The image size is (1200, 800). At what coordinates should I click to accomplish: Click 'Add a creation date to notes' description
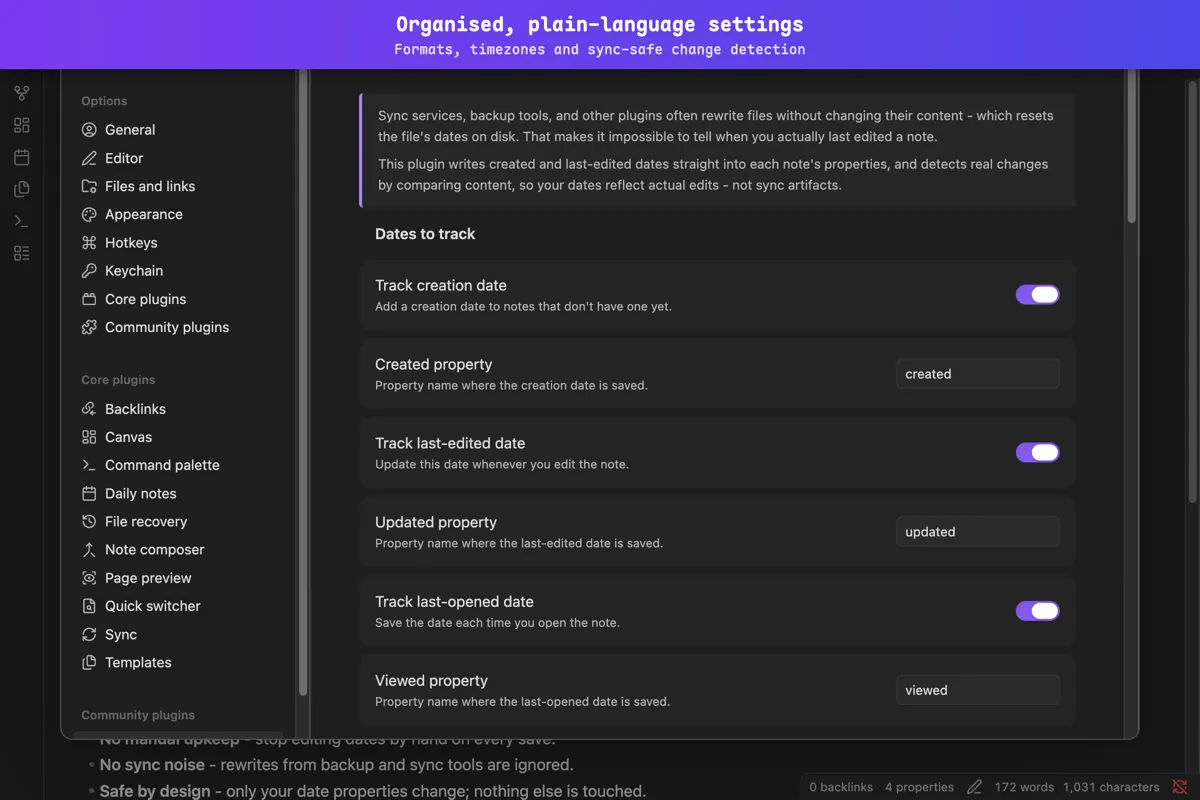[x=523, y=306]
